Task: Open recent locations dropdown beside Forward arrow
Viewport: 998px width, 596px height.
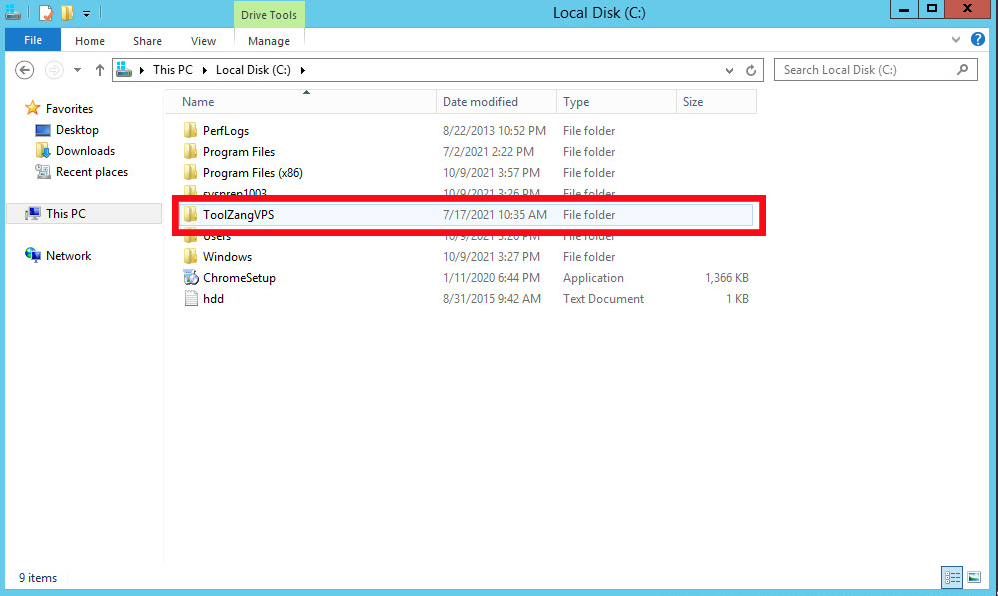Action: click(x=78, y=70)
